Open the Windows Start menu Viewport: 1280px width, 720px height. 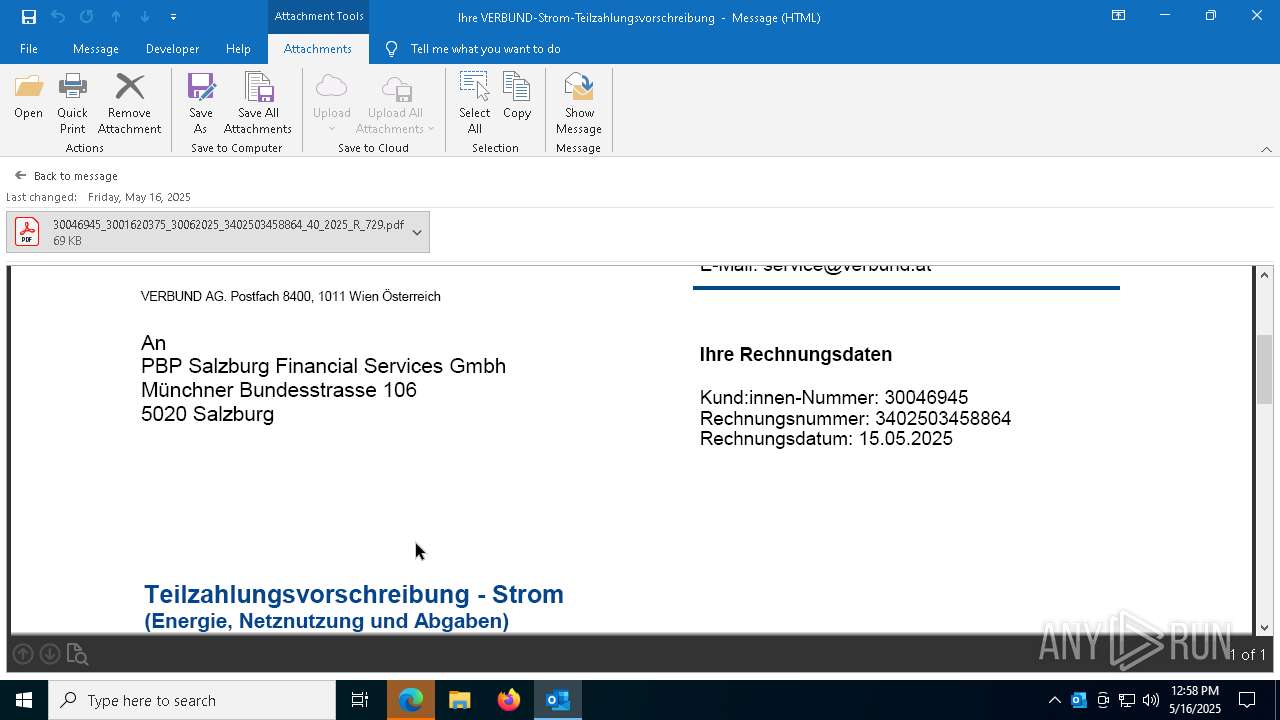click(x=24, y=700)
